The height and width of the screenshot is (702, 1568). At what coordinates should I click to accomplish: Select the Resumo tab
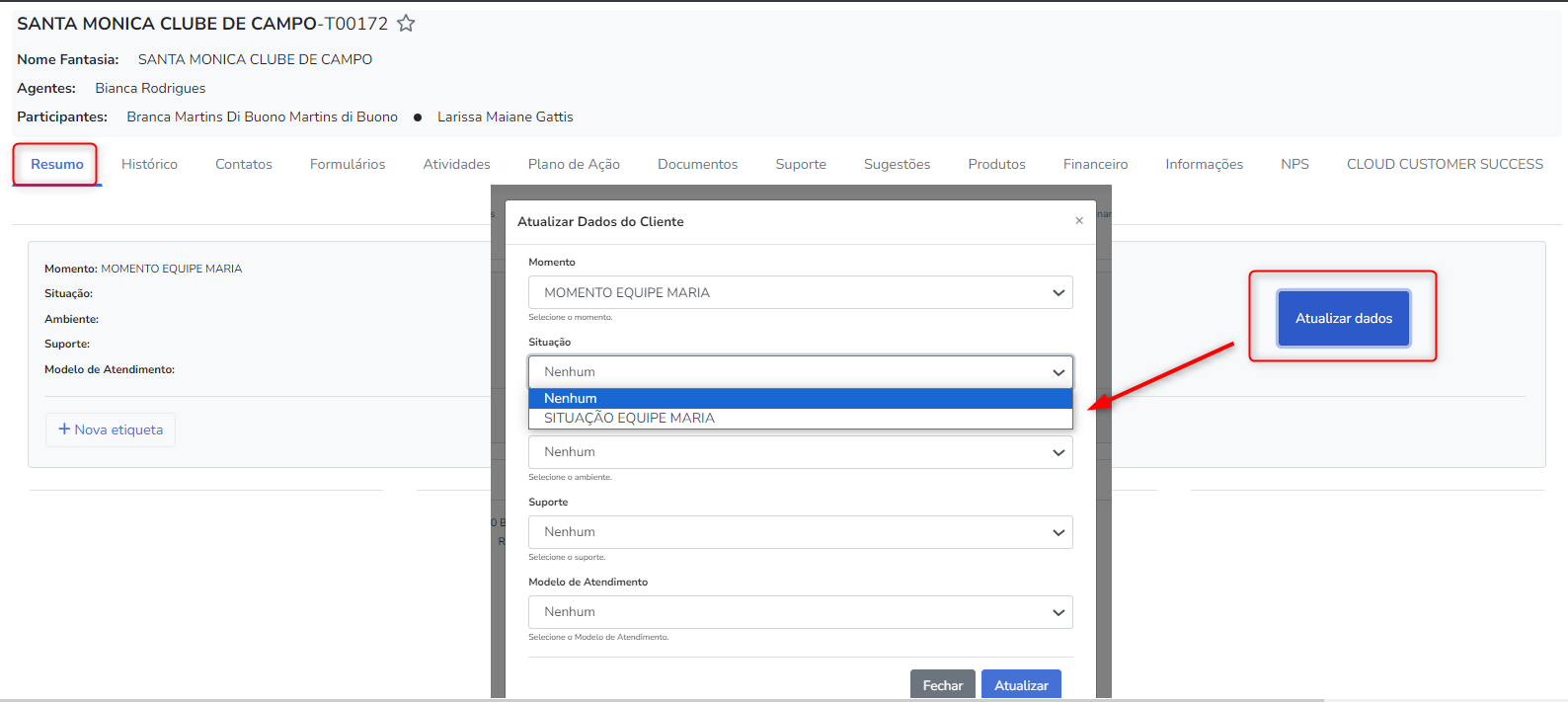click(x=57, y=164)
